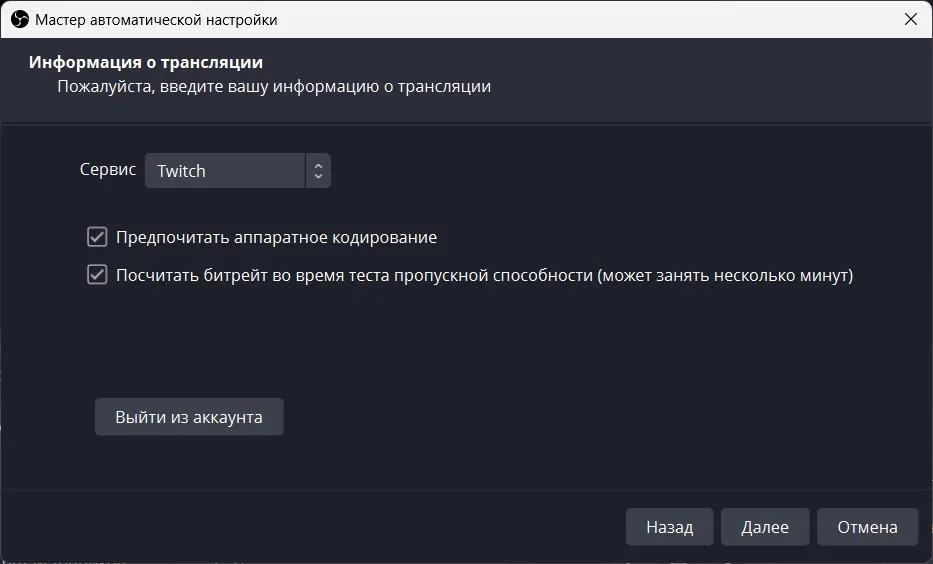This screenshot has height=564, width=933.
Task: Click the downward chevron on the Twitch combo box
Action: coord(318,176)
